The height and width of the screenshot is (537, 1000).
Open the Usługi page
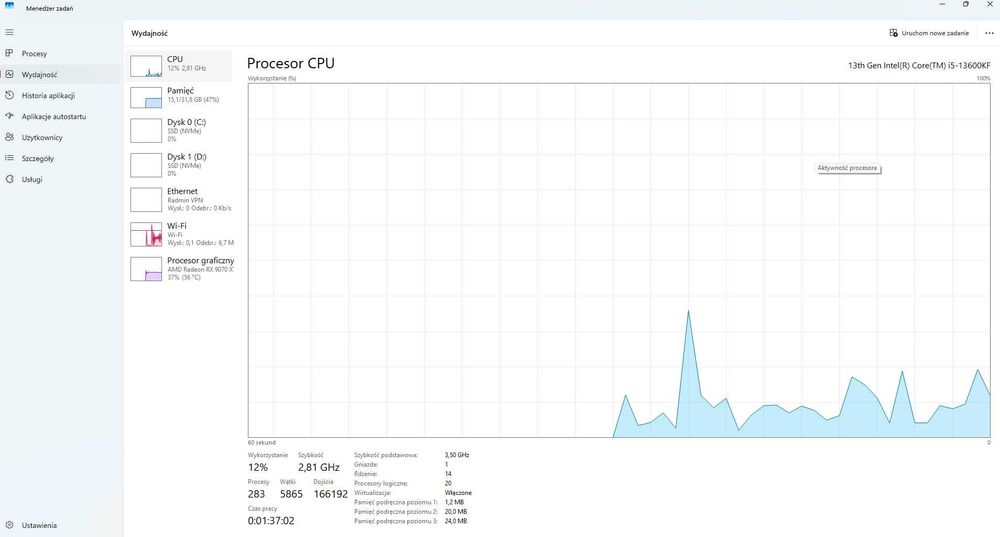pyautogui.click(x=32, y=180)
